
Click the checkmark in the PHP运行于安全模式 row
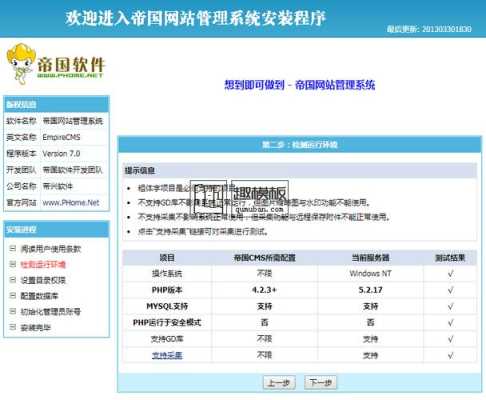(x=450, y=323)
